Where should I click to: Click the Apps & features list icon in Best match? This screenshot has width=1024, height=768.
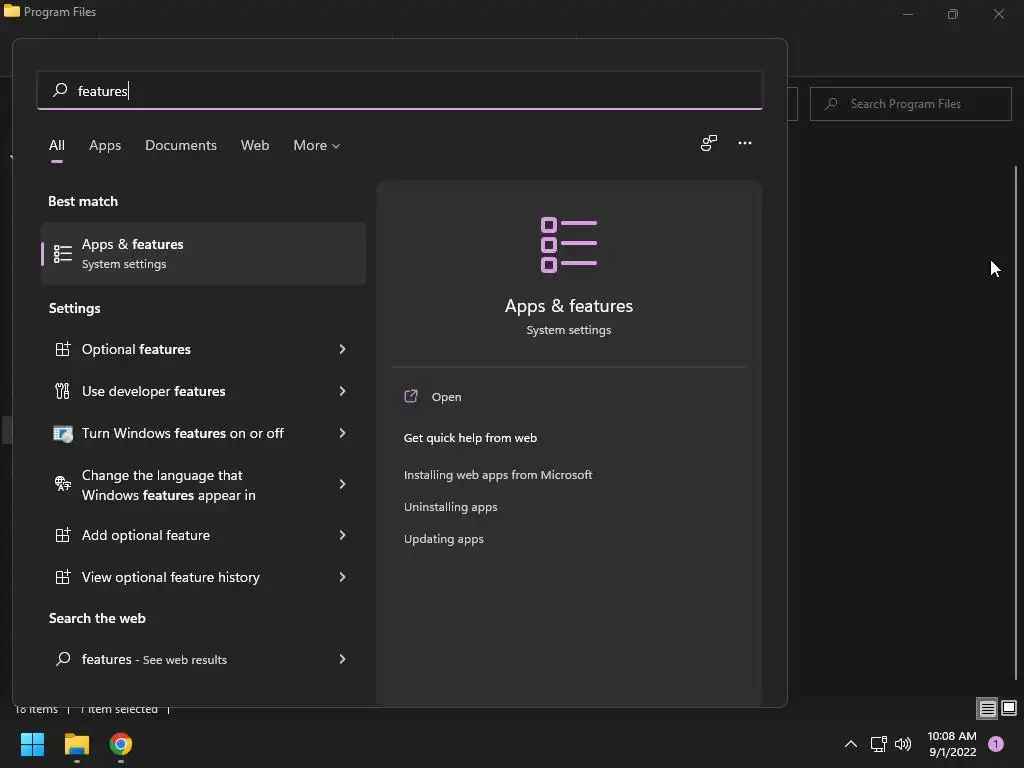click(63, 253)
